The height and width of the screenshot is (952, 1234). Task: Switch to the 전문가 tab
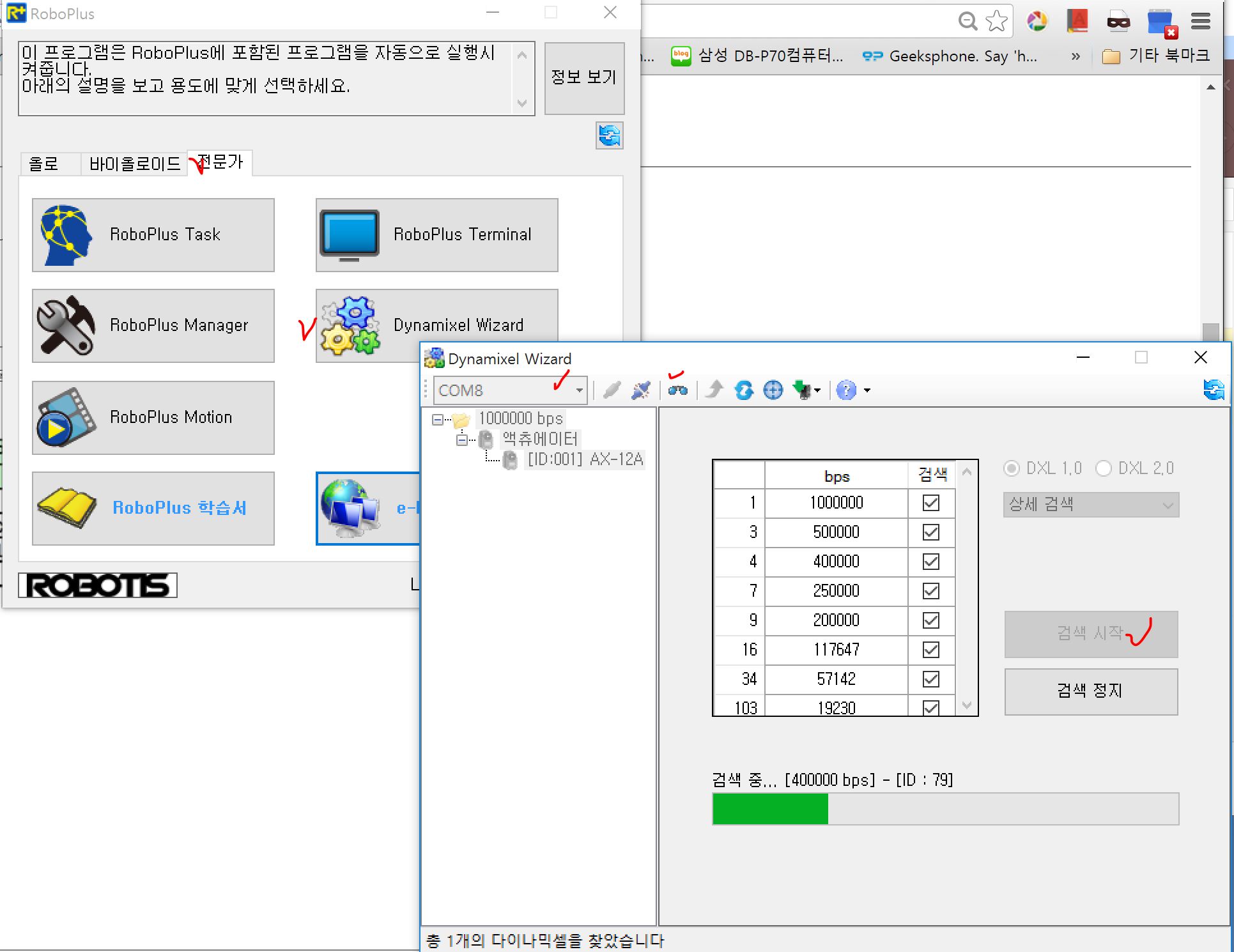(220, 162)
